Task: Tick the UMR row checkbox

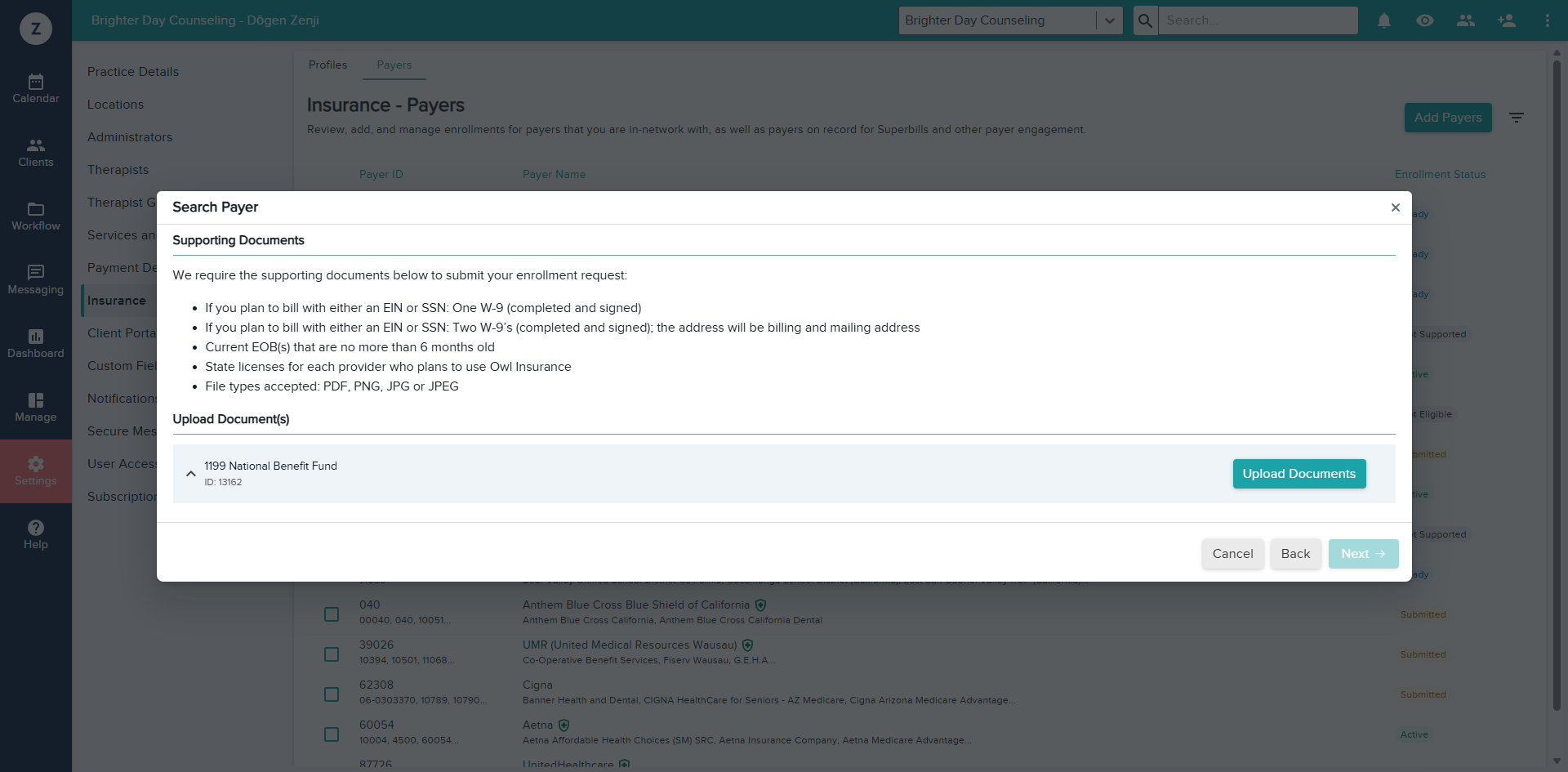Action: pos(332,654)
